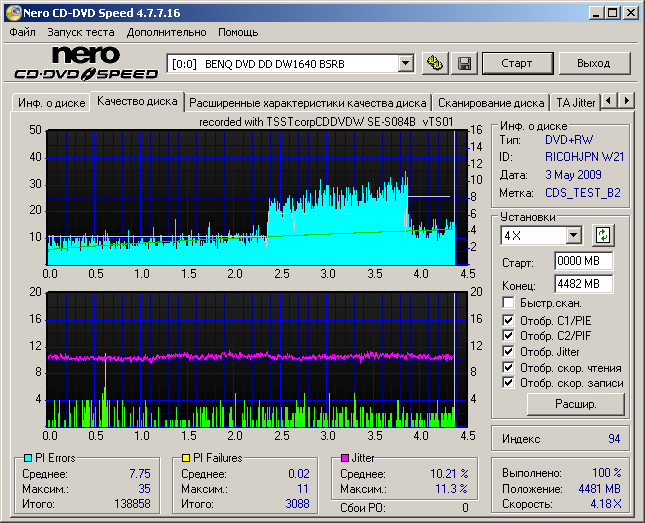Enable the Быстр.скан. checkbox

(x=509, y=302)
